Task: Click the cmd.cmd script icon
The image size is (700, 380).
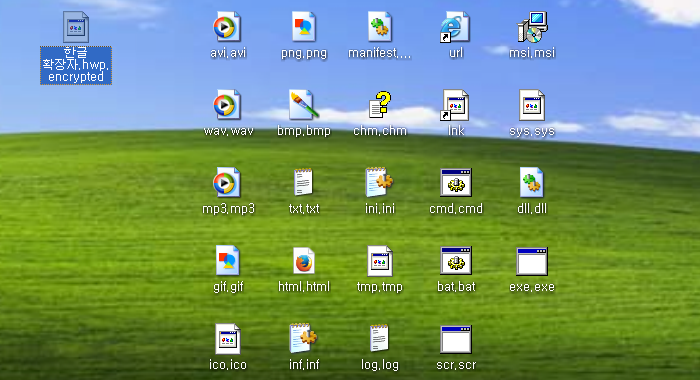Action: tap(456, 183)
